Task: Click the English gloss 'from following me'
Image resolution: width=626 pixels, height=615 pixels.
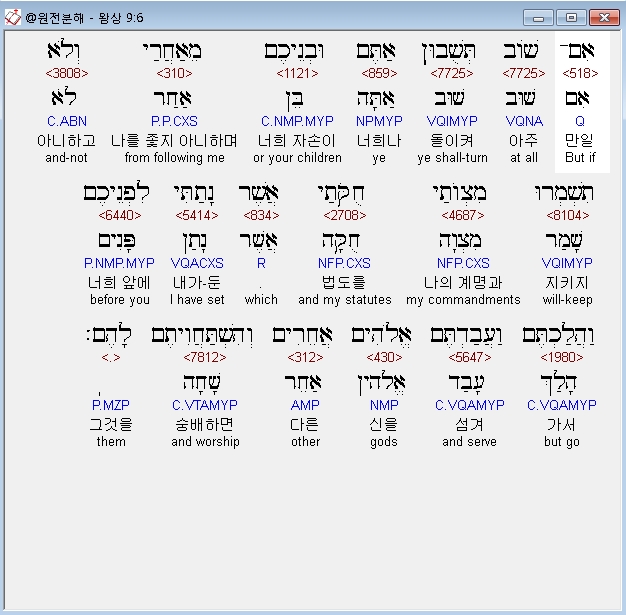Action: (174, 157)
